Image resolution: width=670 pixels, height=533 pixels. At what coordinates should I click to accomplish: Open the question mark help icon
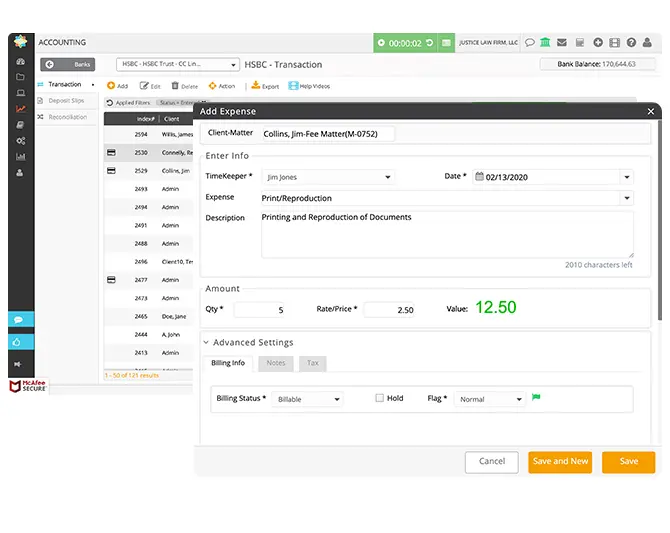631,42
